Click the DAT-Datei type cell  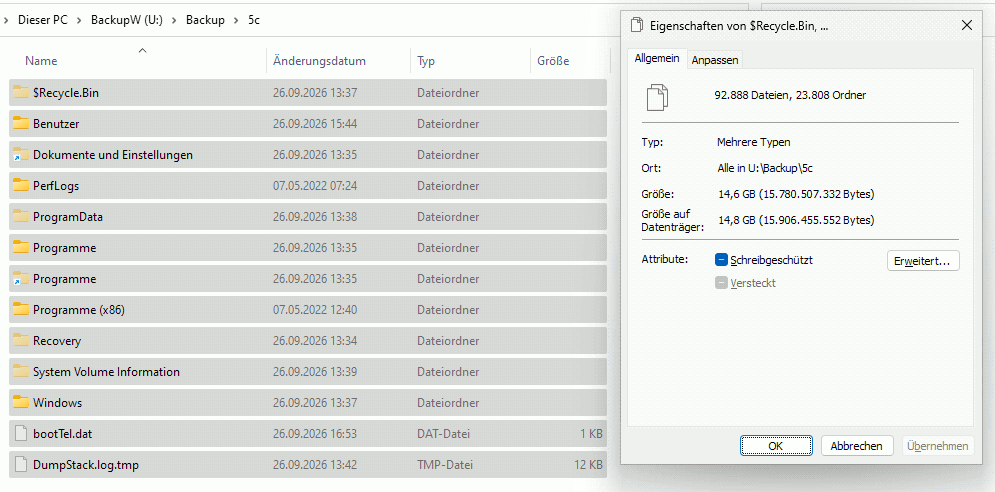(x=444, y=434)
